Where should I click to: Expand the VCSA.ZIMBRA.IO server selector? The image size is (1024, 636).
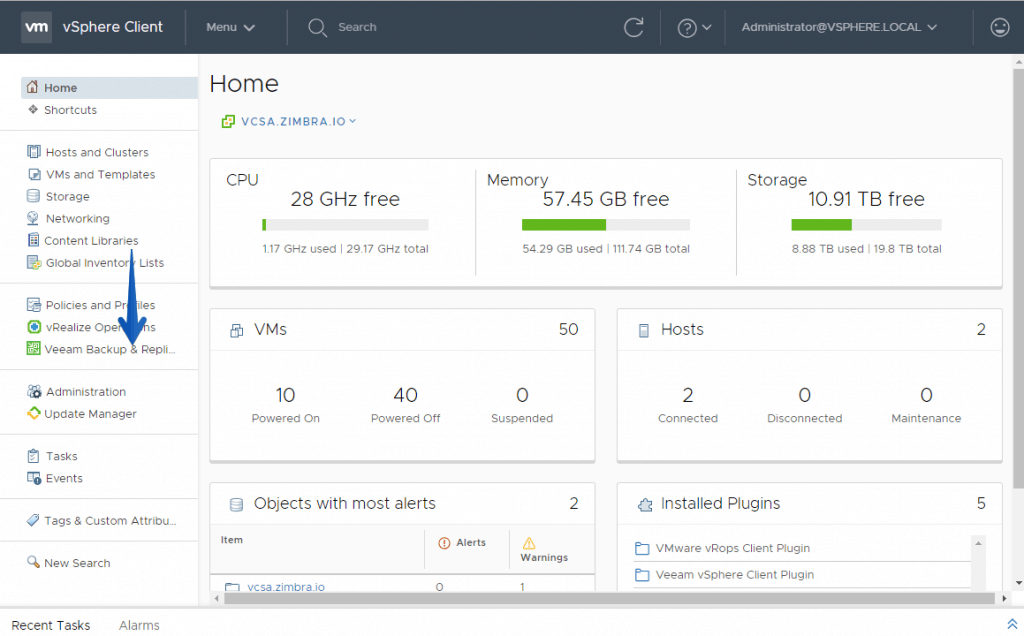tap(298, 121)
